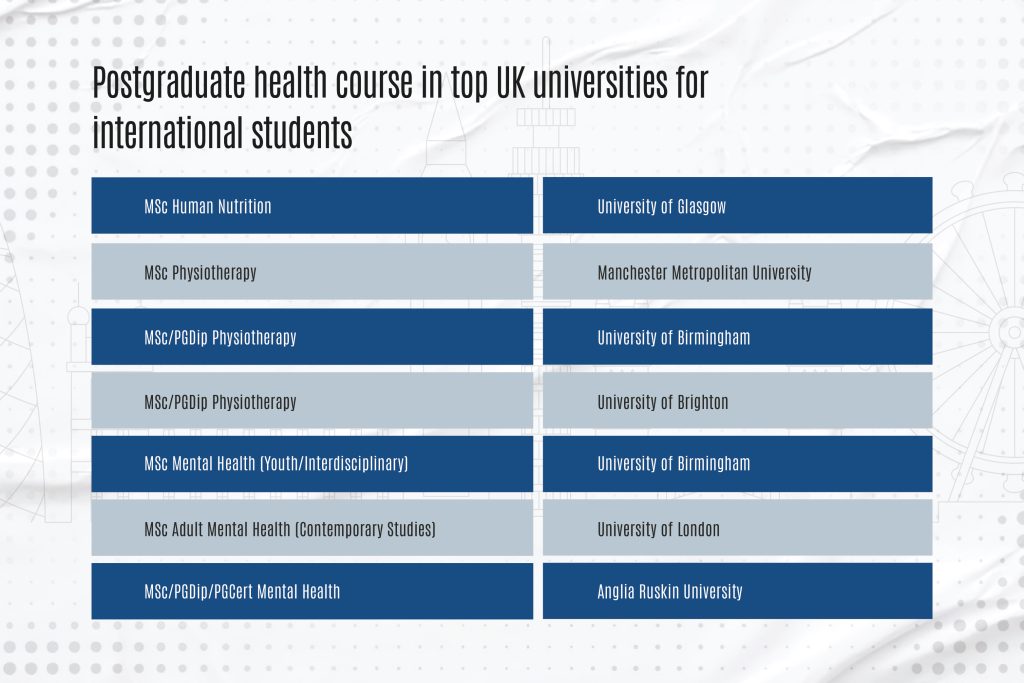
Task: Click the words 'international students' in title
Action: pyautogui.click(x=222, y=133)
